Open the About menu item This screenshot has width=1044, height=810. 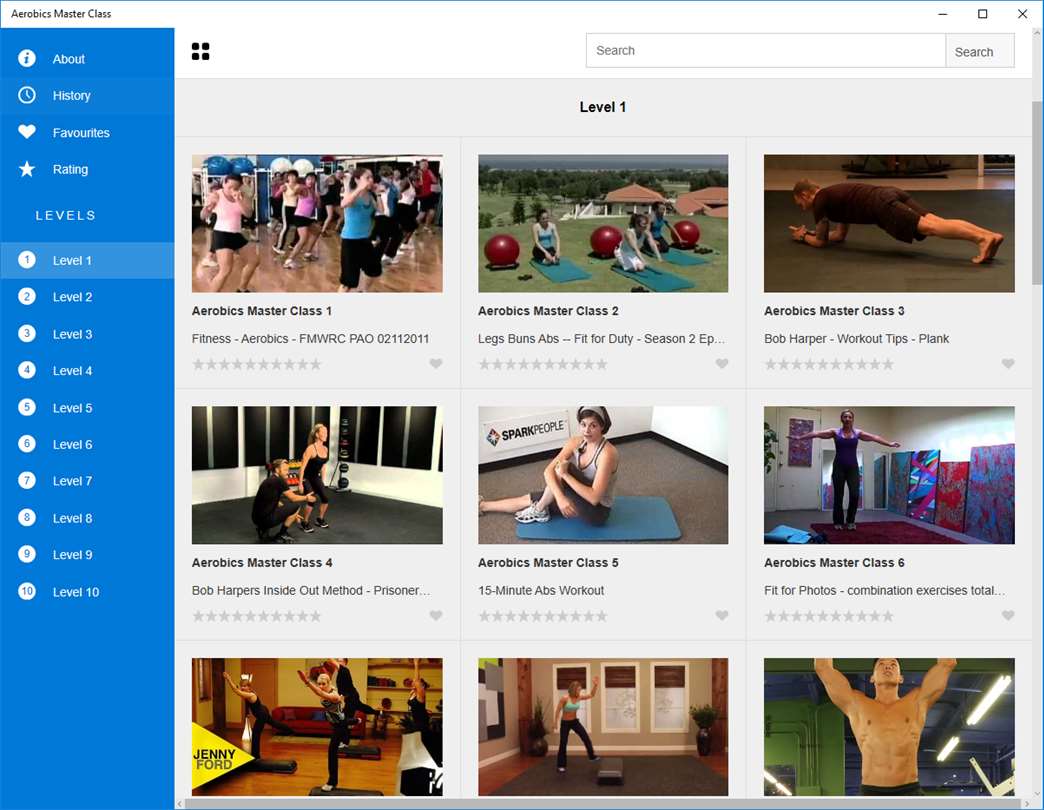87,59
